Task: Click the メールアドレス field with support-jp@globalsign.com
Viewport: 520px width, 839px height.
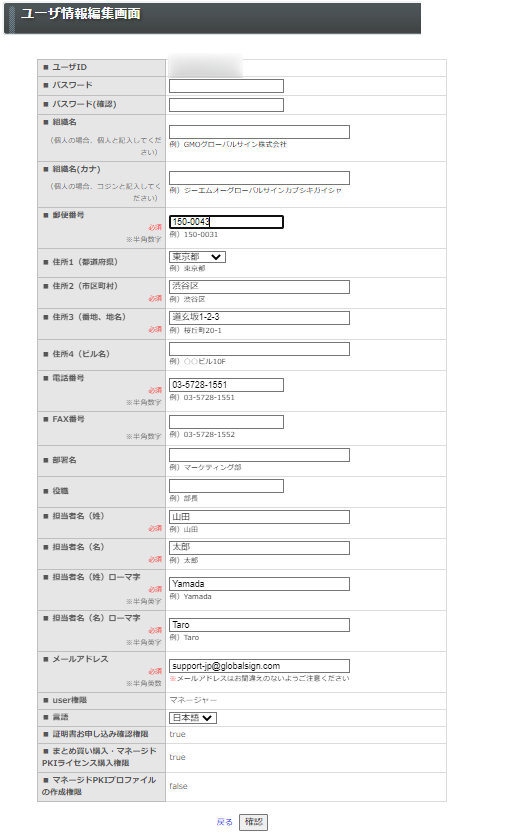Action: pyautogui.click(x=259, y=666)
